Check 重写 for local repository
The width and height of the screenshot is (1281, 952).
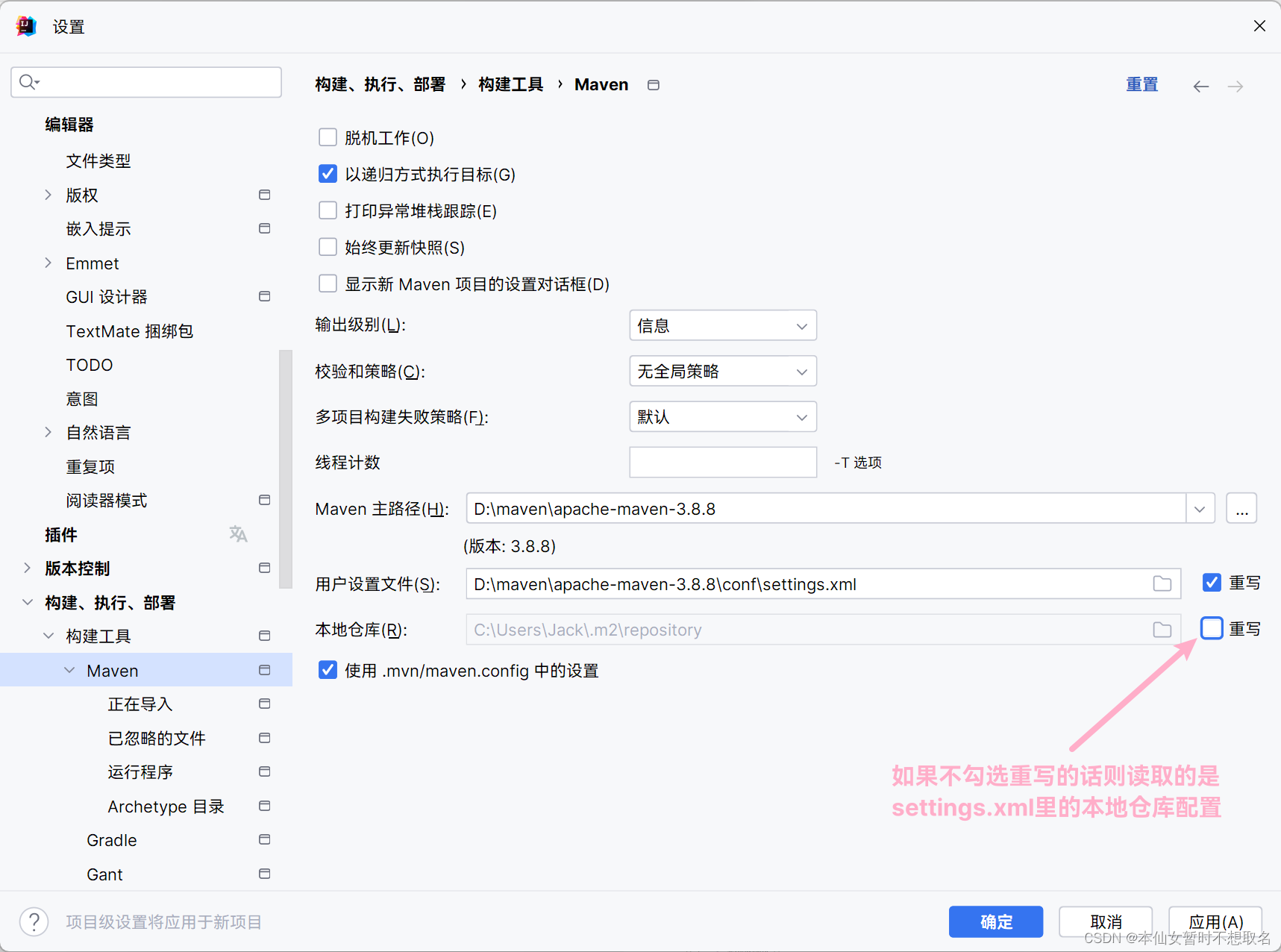click(x=1212, y=628)
